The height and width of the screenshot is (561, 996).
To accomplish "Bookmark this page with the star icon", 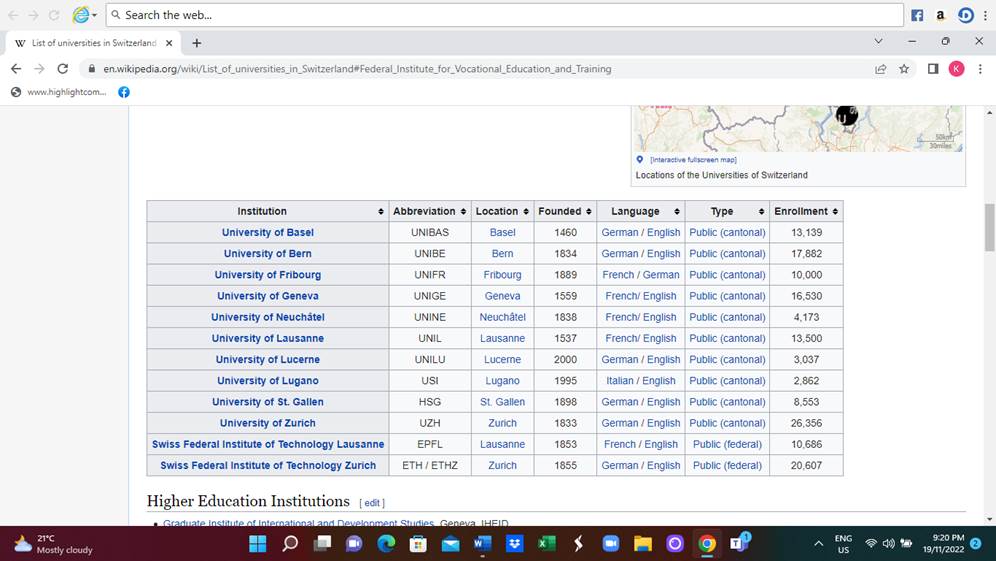I will pyautogui.click(x=904, y=69).
